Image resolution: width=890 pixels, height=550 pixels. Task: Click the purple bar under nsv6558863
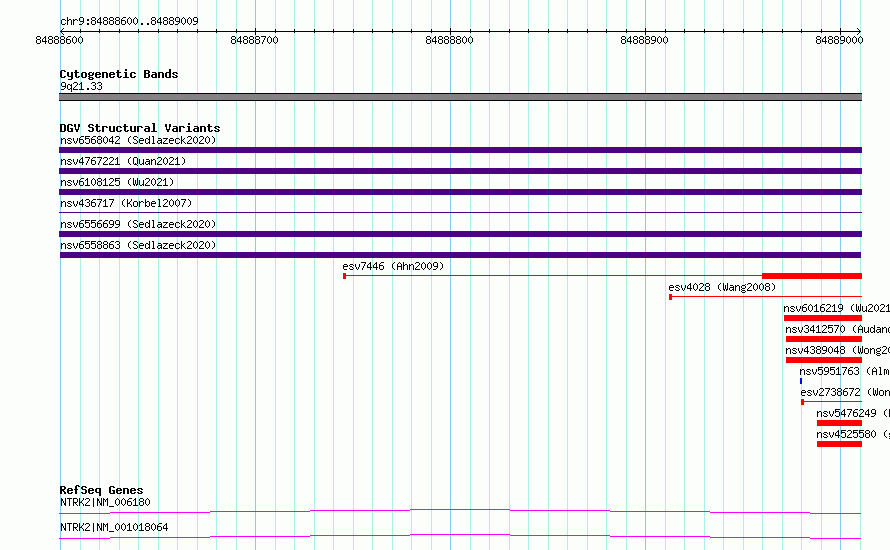[x=460, y=255]
